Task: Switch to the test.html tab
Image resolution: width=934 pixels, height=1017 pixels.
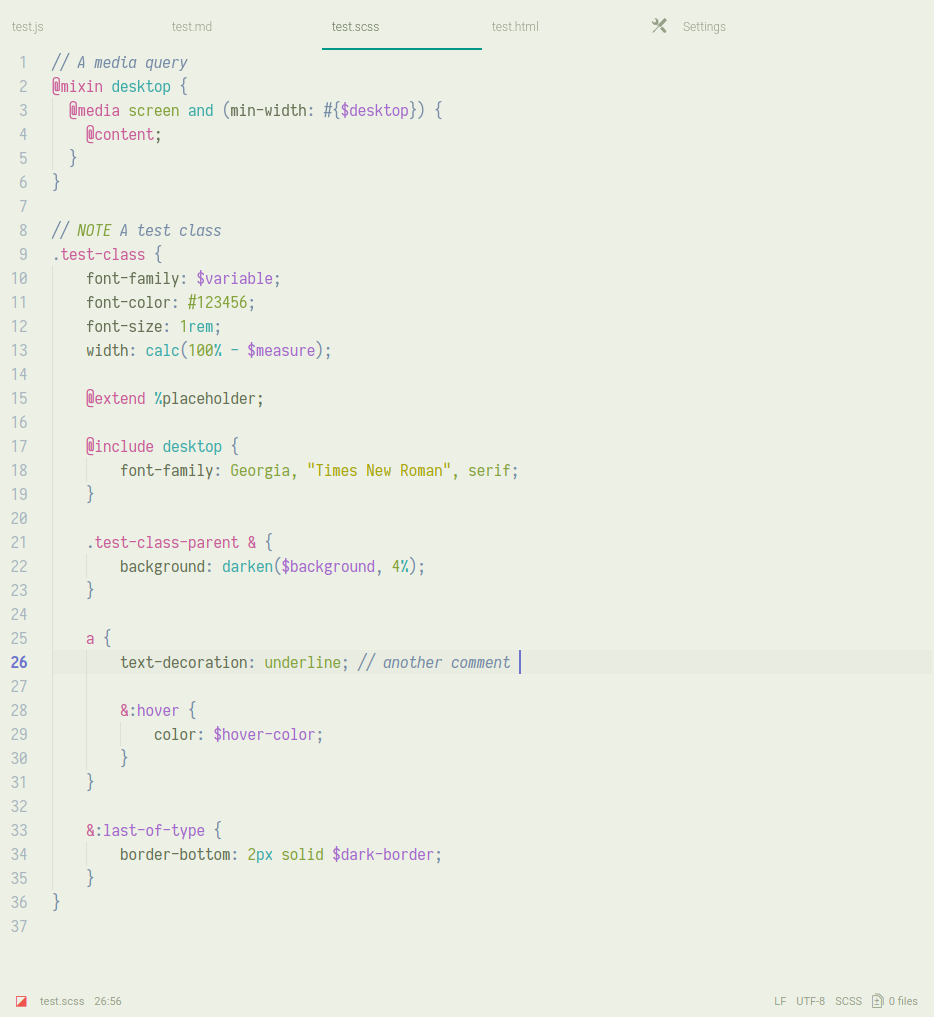Action: point(515,27)
